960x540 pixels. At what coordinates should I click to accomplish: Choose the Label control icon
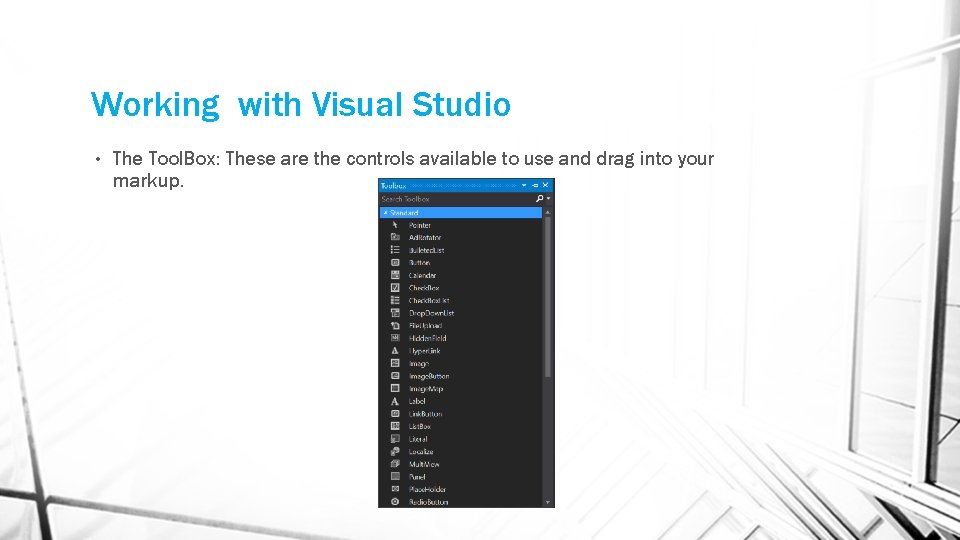point(395,401)
